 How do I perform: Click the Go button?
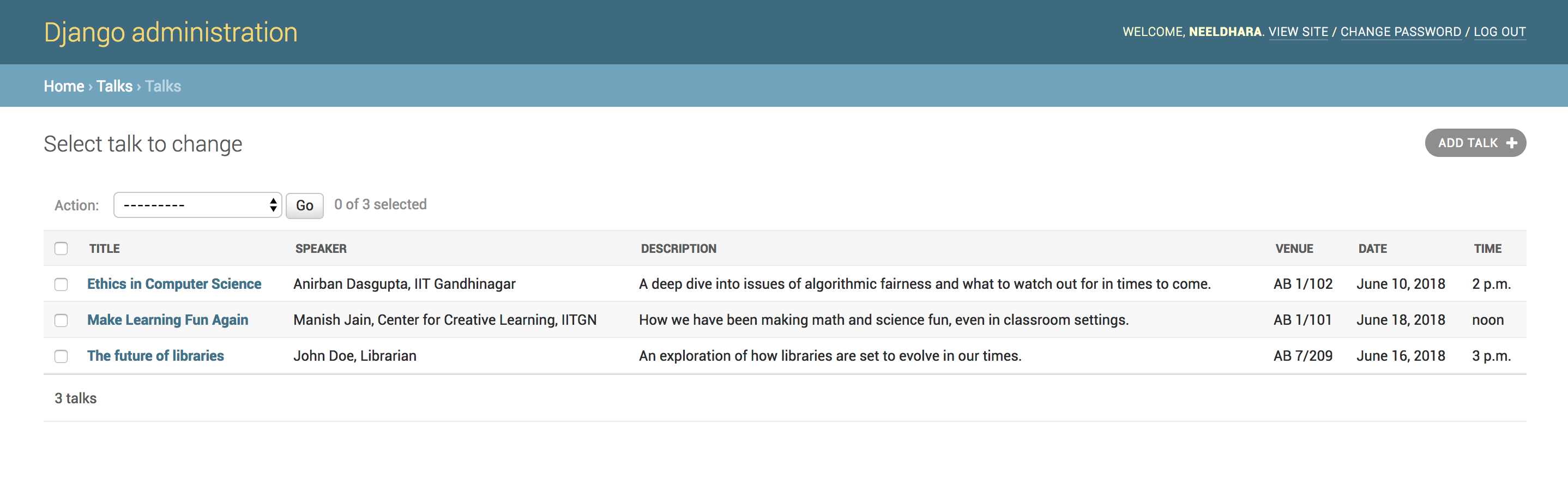pos(304,205)
